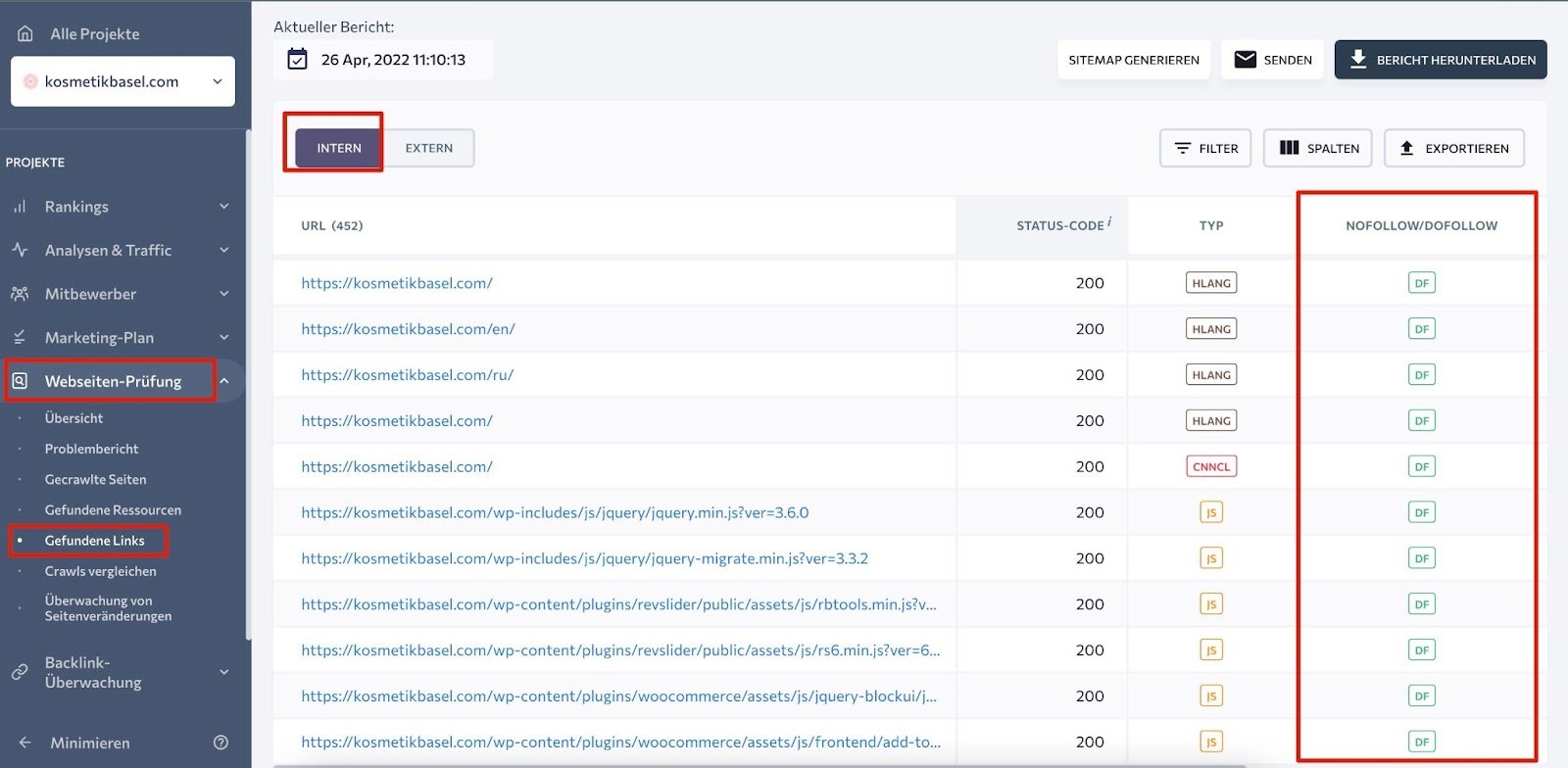Open Crawls vergleichen in the sidebar

(x=100, y=571)
